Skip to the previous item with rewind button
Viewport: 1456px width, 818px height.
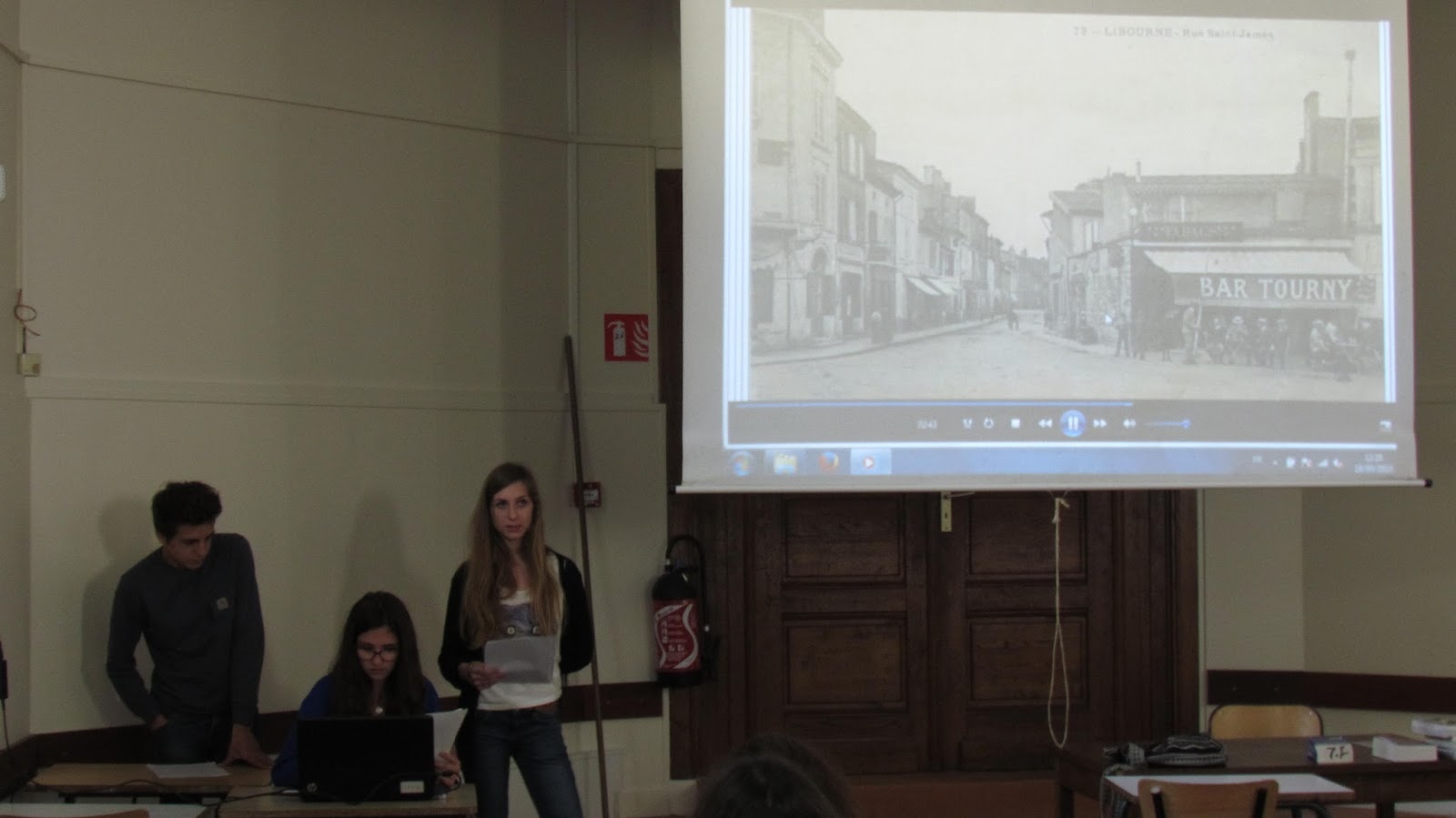coord(1045,423)
